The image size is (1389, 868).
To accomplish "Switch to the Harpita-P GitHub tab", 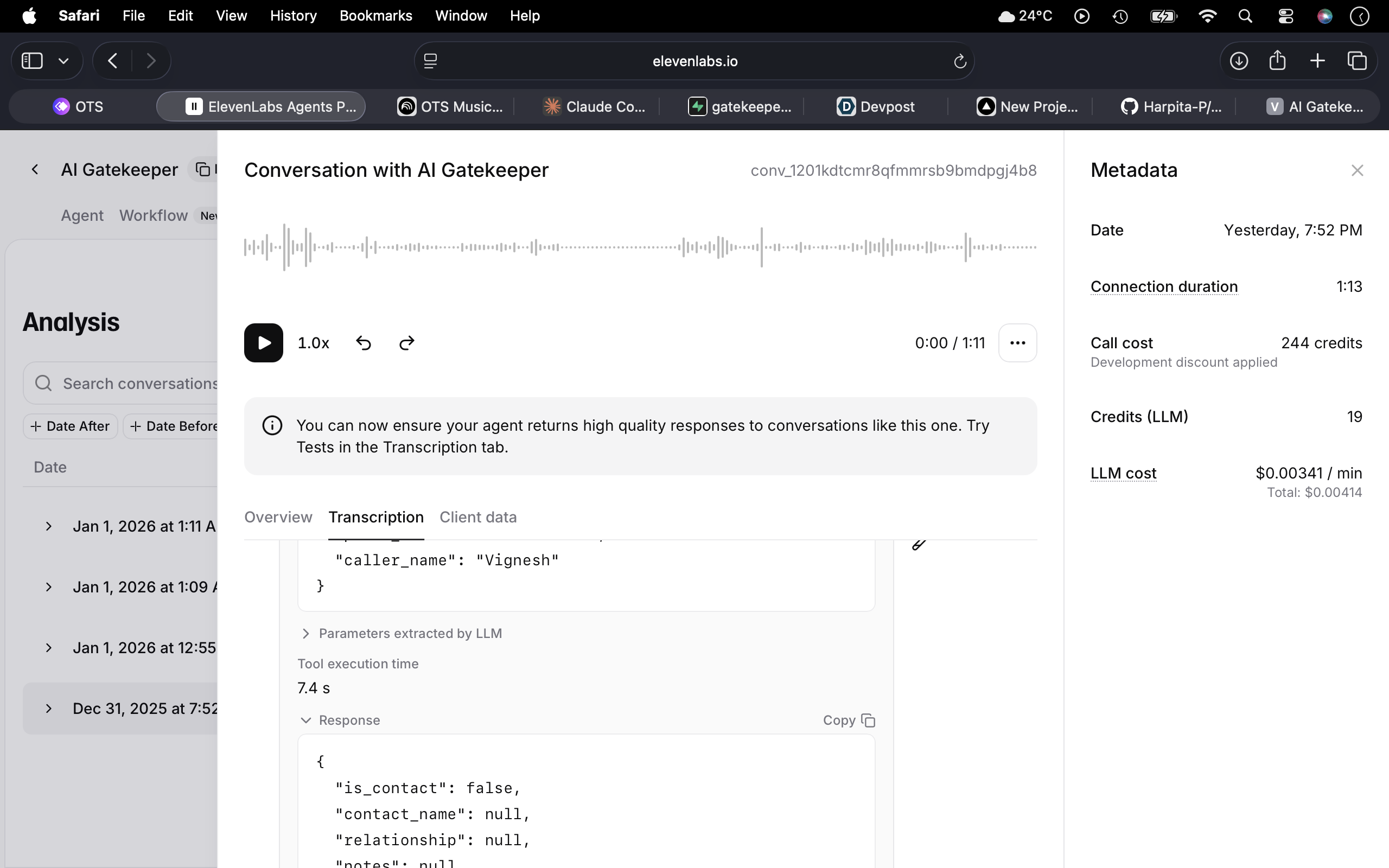I will [1171, 107].
